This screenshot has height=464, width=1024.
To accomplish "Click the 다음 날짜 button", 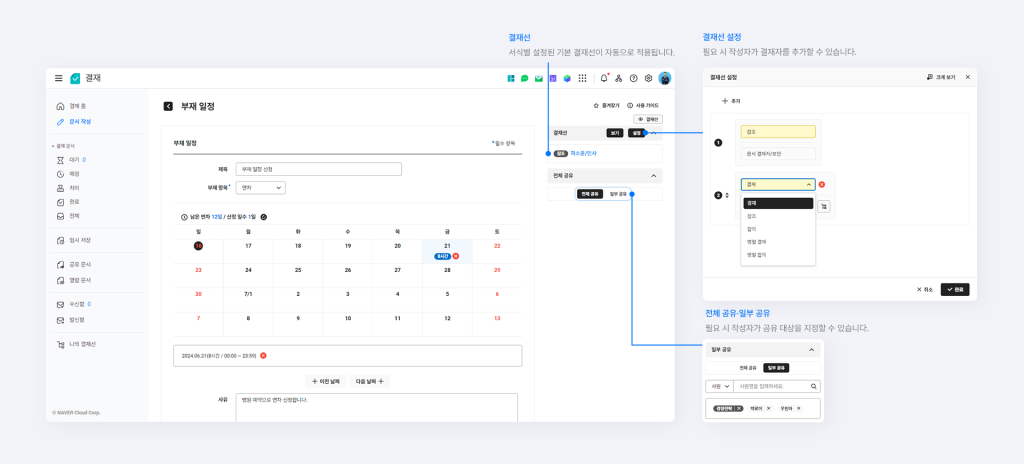I will (370, 381).
